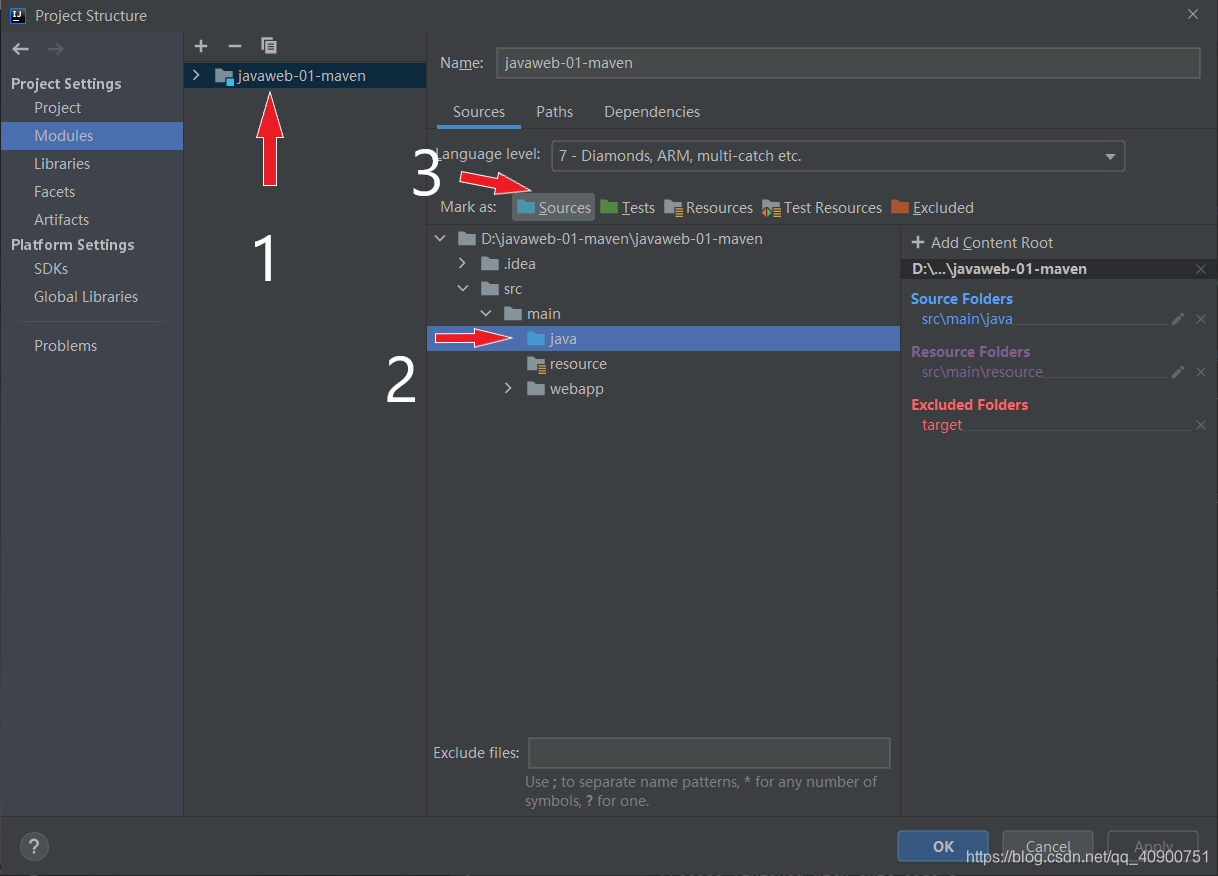Mark folder as Resources
Screen dimensions: 1218x876
pos(708,207)
